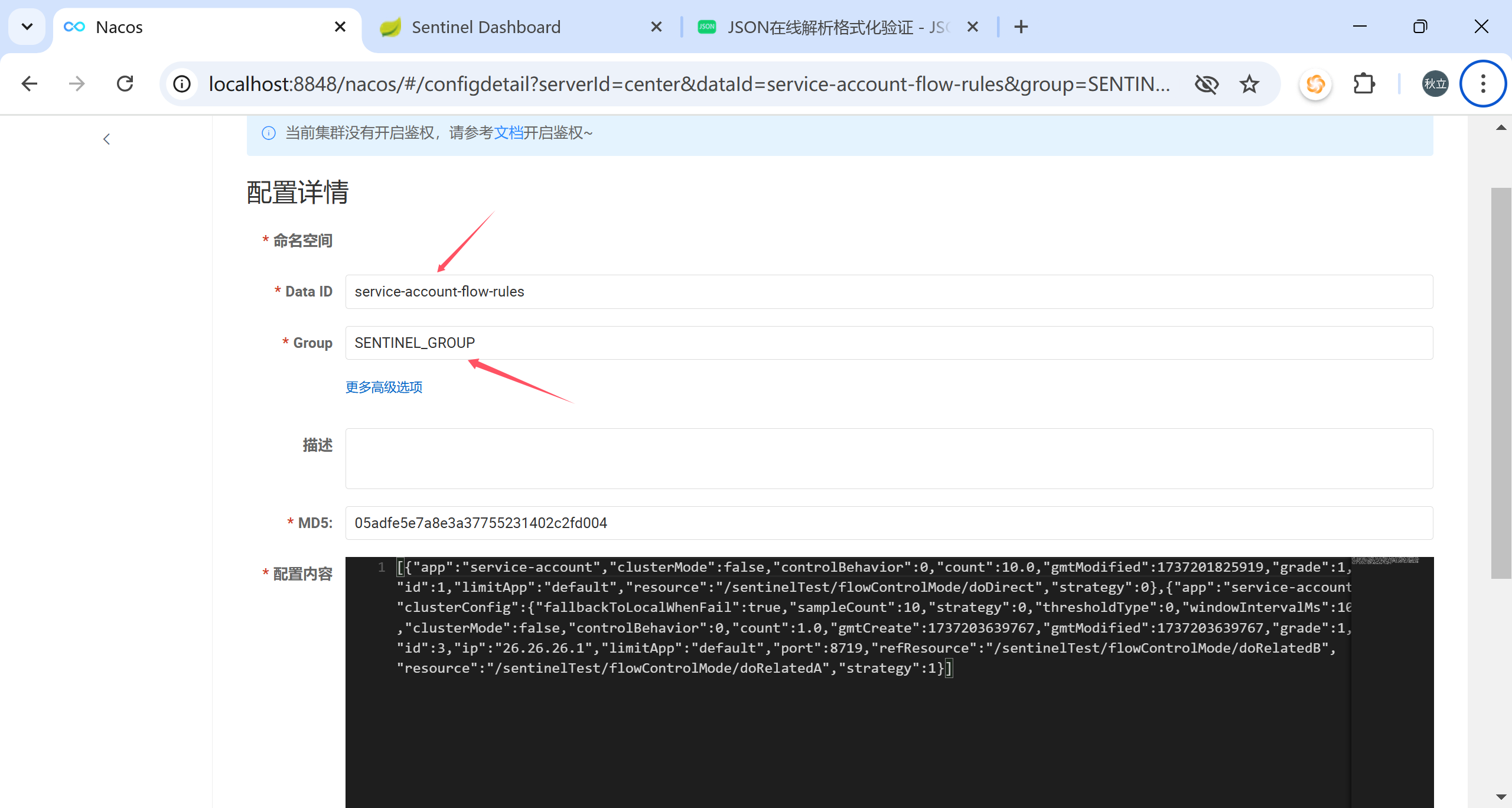This screenshot has width=1512, height=808.
Task: Click the vertical page scrollbar thumb
Action: [1500, 384]
